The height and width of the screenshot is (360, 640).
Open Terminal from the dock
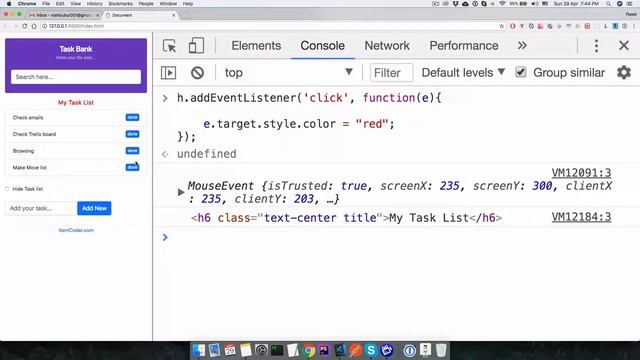point(277,350)
